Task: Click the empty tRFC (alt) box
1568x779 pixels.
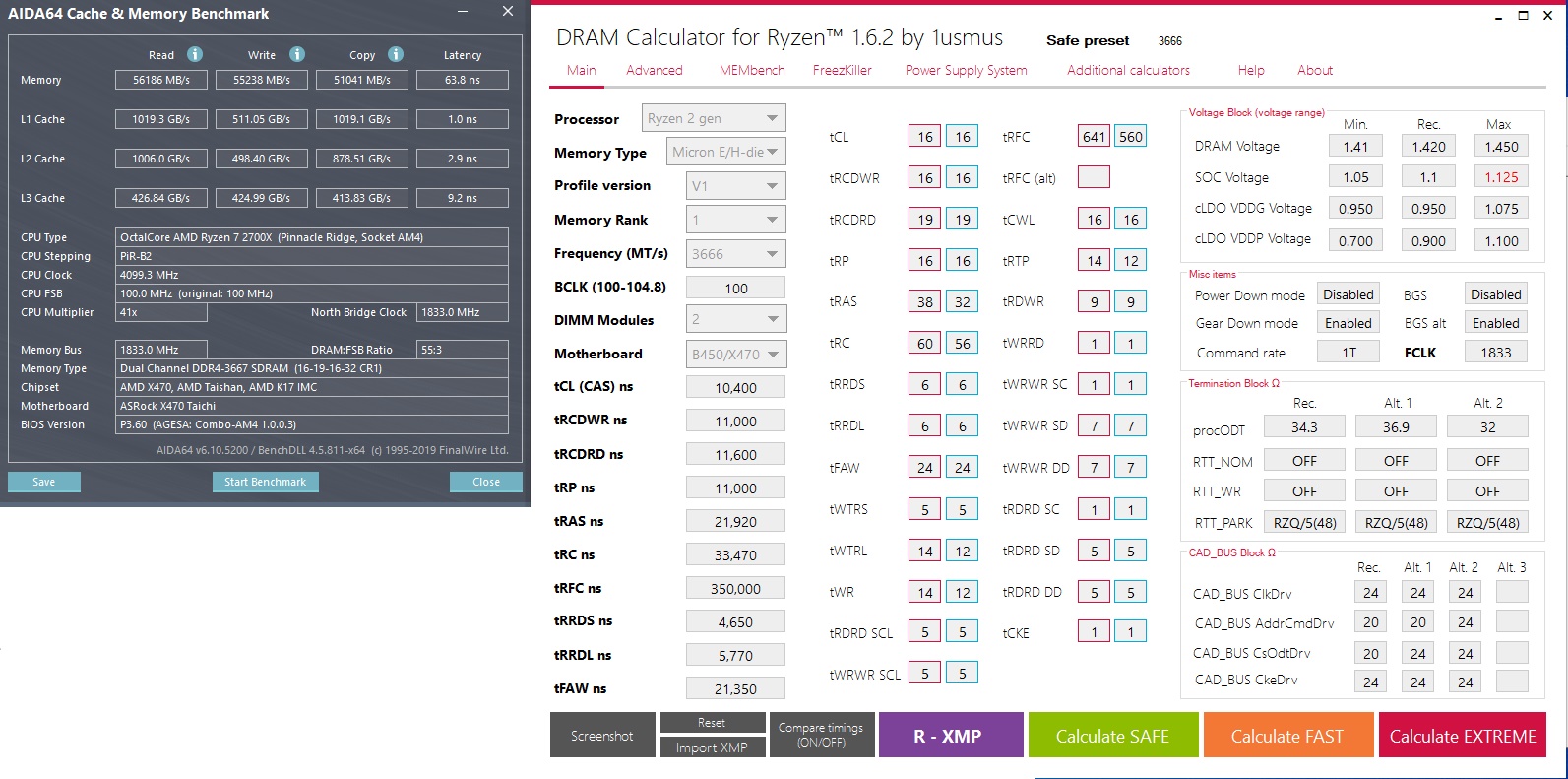Action: (1095, 177)
